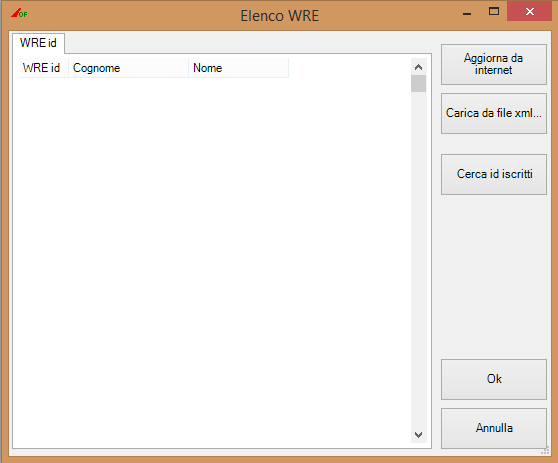Sort list by Nome column header
The width and height of the screenshot is (558, 463).
(x=238, y=68)
